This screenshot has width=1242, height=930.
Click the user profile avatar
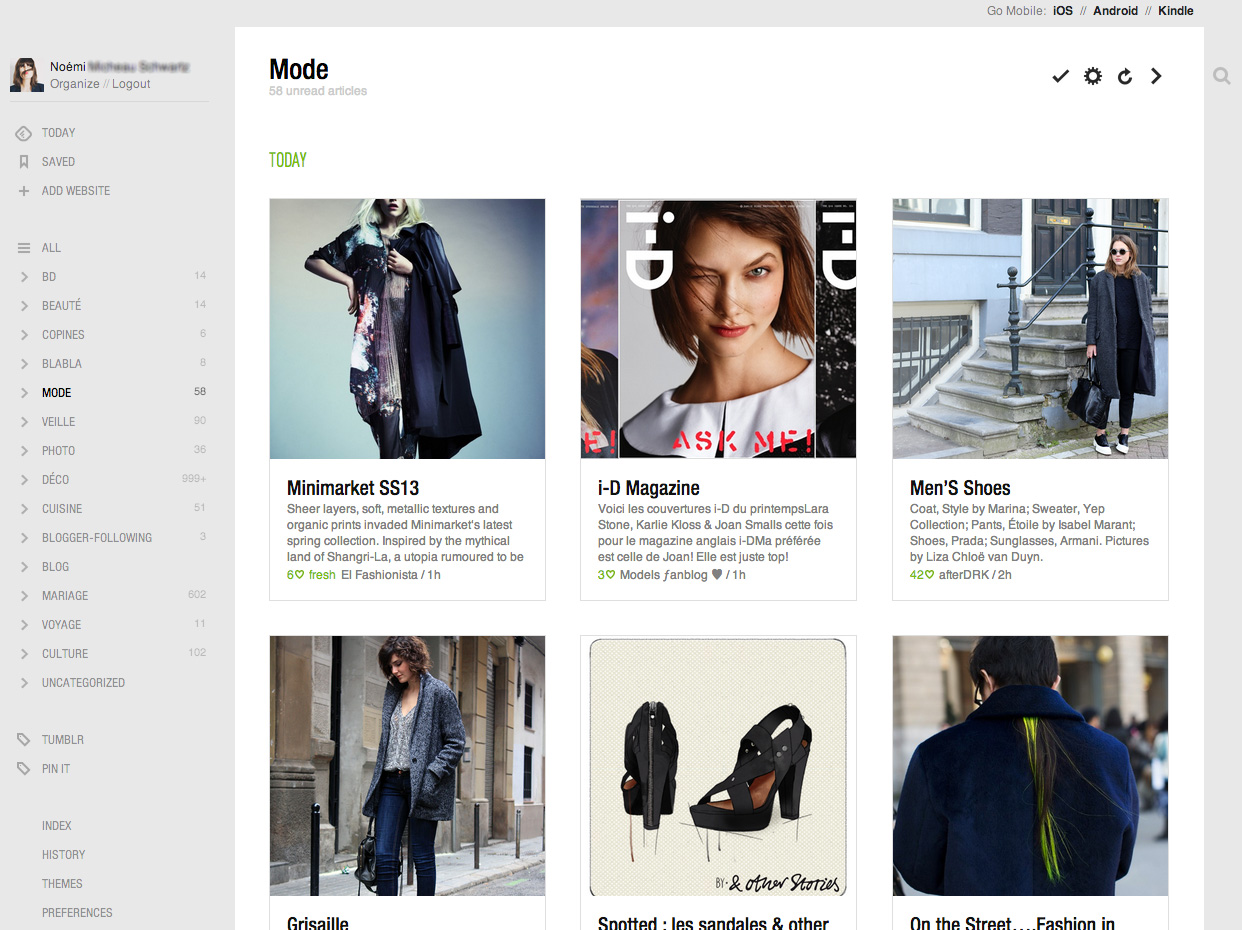pyautogui.click(x=27, y=75)
